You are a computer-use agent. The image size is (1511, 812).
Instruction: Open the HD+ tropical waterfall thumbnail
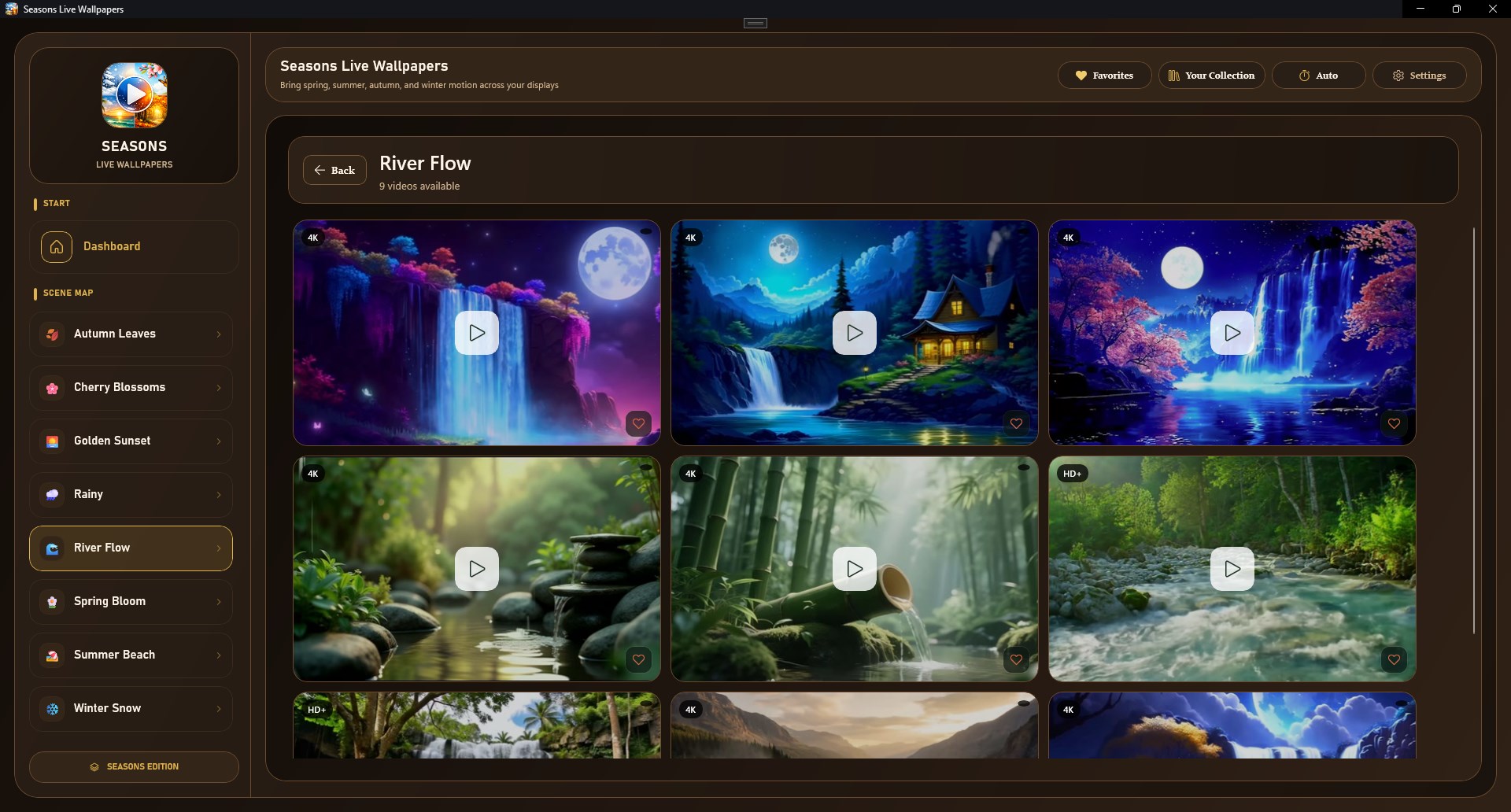point(477,725)
